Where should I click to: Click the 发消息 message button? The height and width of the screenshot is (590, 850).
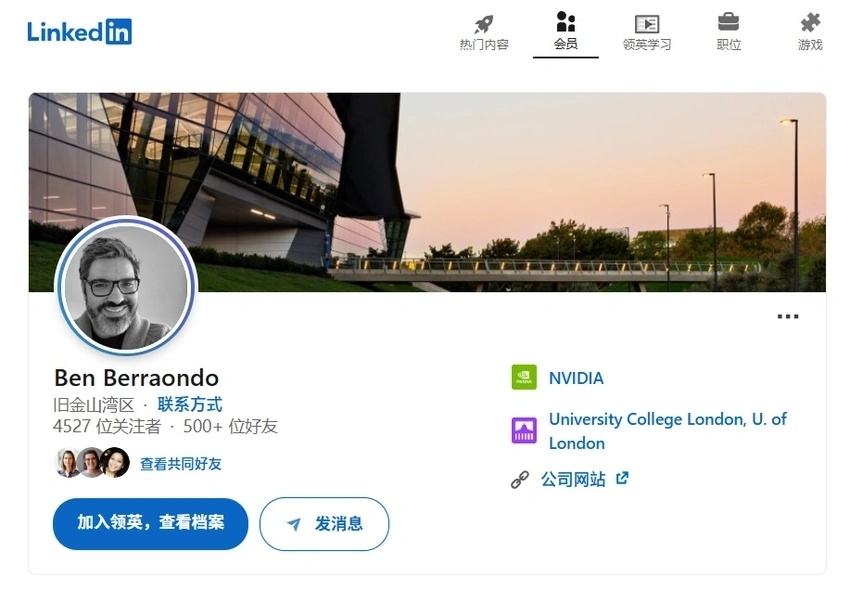(x=324, y=524)
